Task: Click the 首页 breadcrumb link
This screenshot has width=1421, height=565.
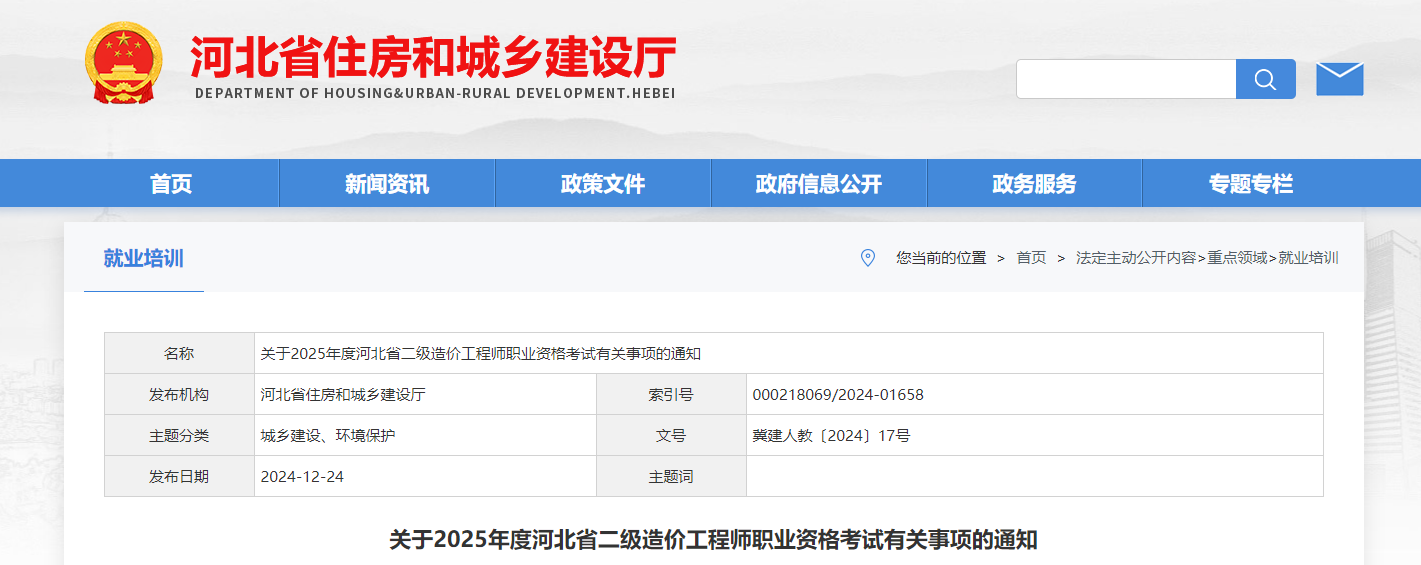Action: click(1031, 258)
